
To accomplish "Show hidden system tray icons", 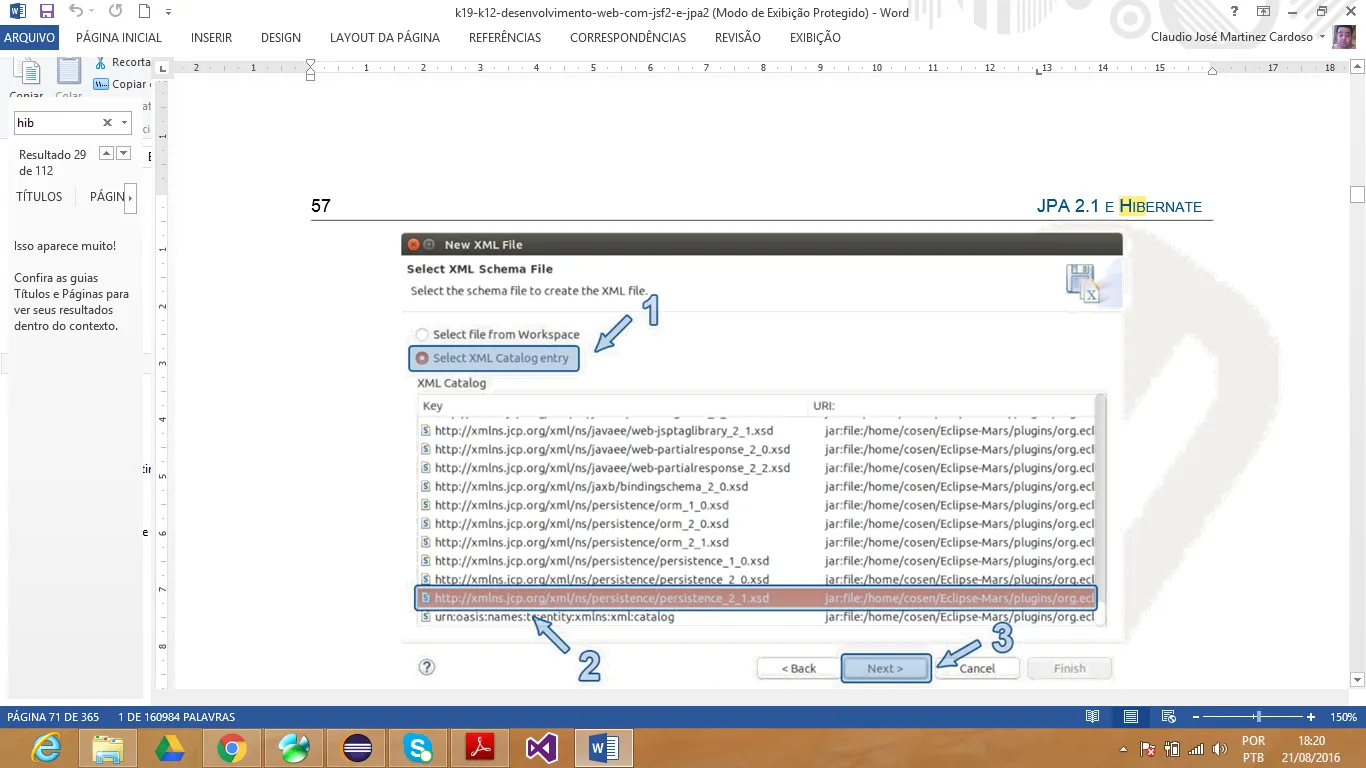I will pos(1124,749).
